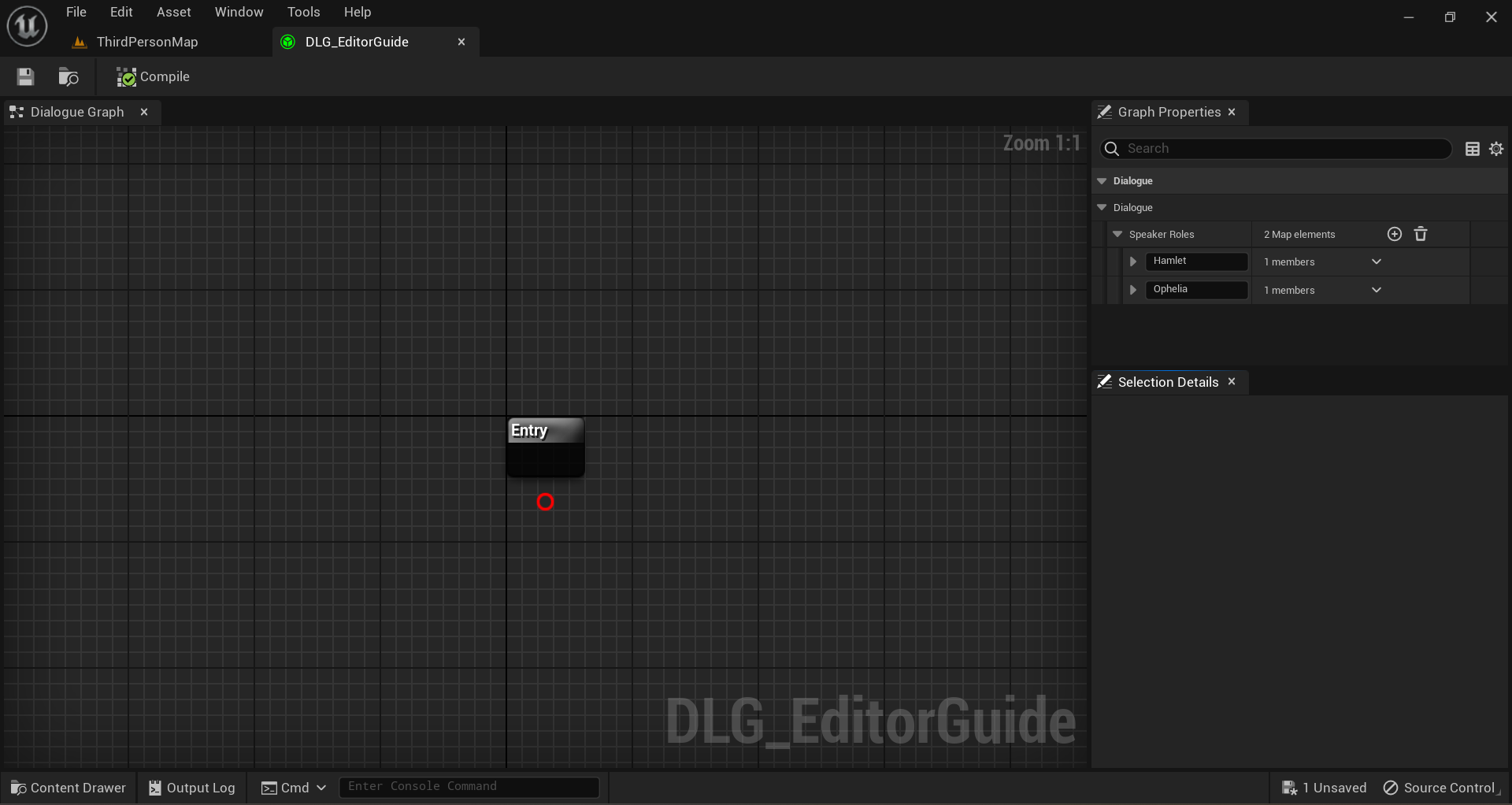Image resolution: width=1512 pixels, height=805 pixels.
Task: Open Hamlet members dropdown chevron
Action: point(1376,262)
